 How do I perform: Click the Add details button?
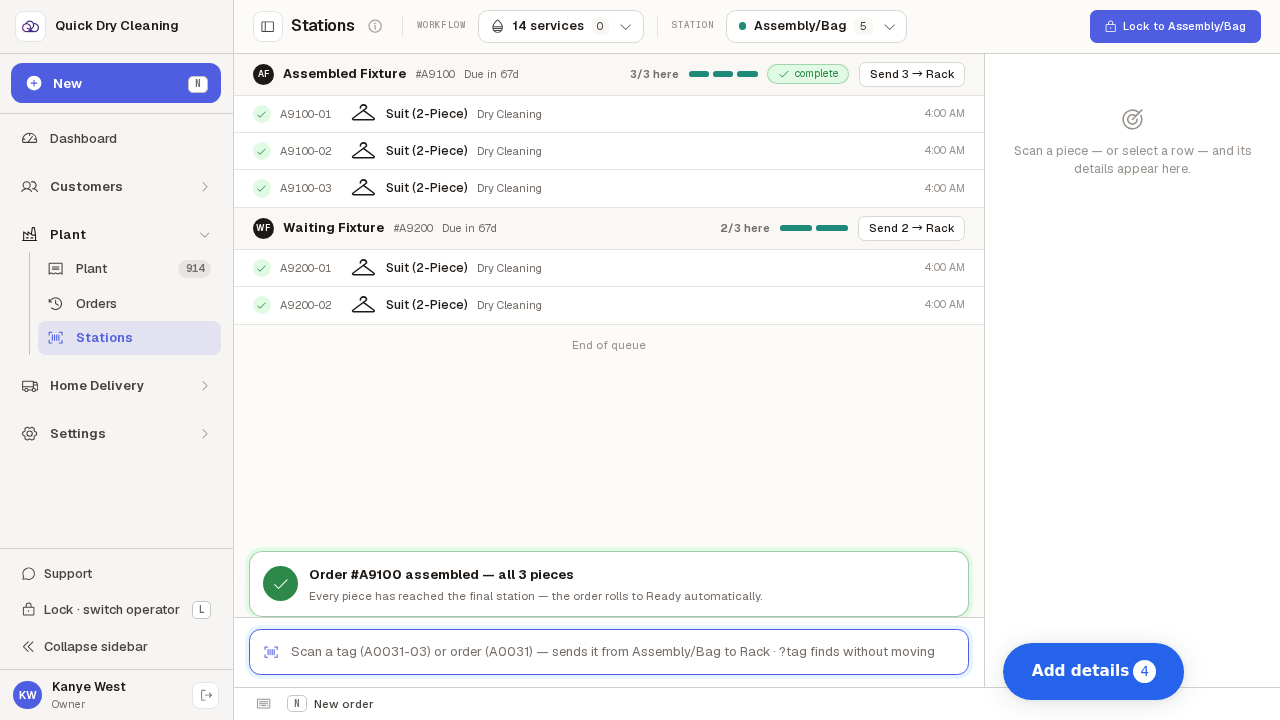click(1093, 671)
